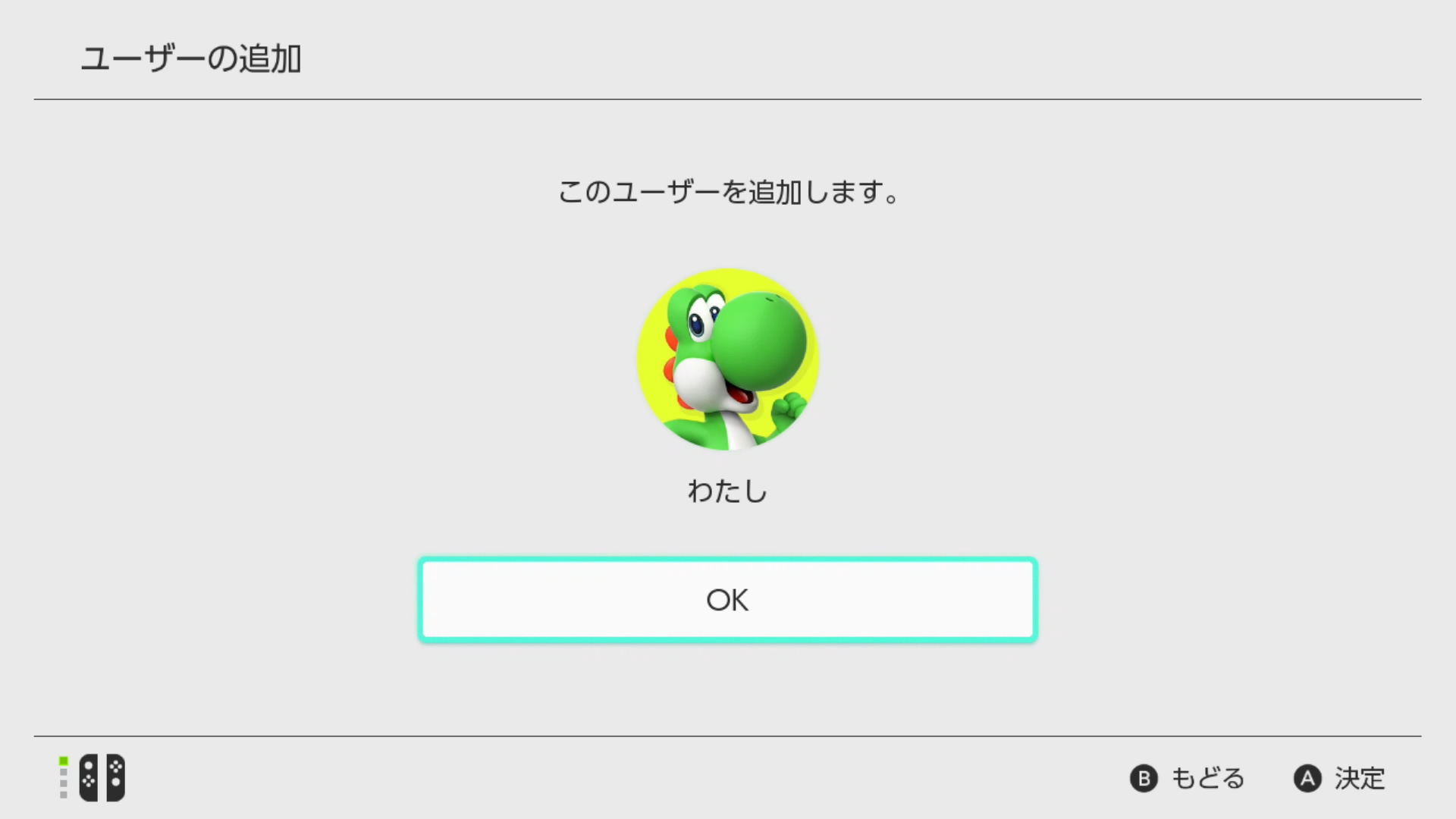The height and width of the screenshot is (819, 1456).
Task: Select the left Joy-Con icon
Action: coord(89,777)
